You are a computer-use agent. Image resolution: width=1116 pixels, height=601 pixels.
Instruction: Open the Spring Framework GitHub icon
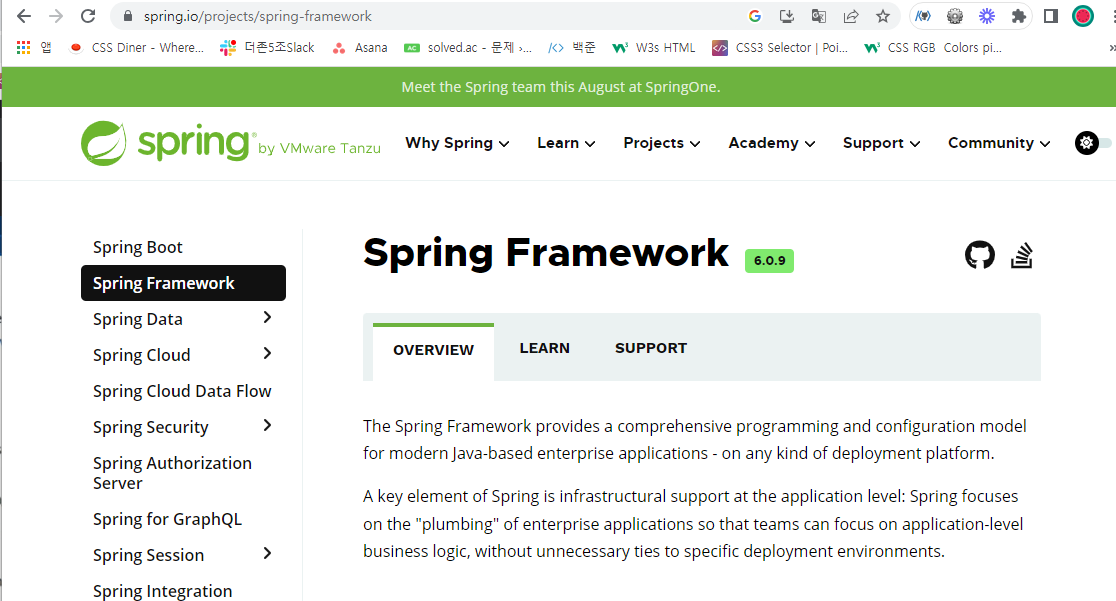[x=979, y=255]
